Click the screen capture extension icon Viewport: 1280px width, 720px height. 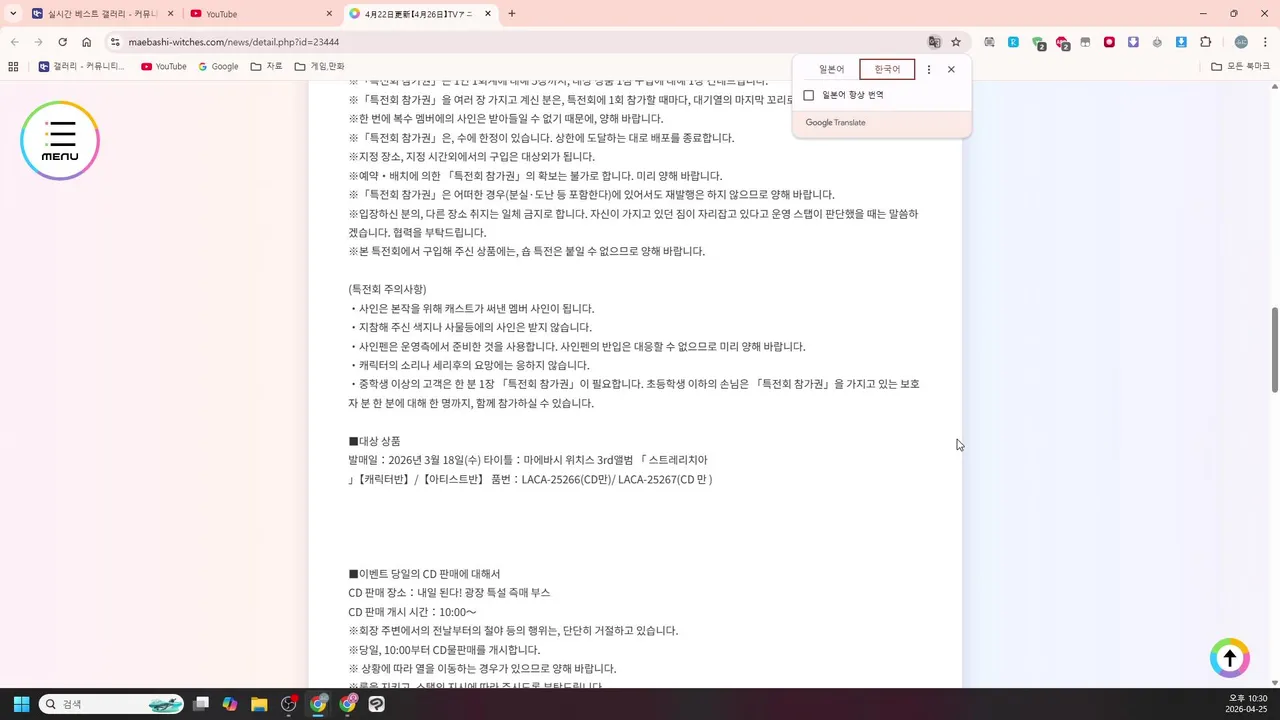[x=989, y=42]
